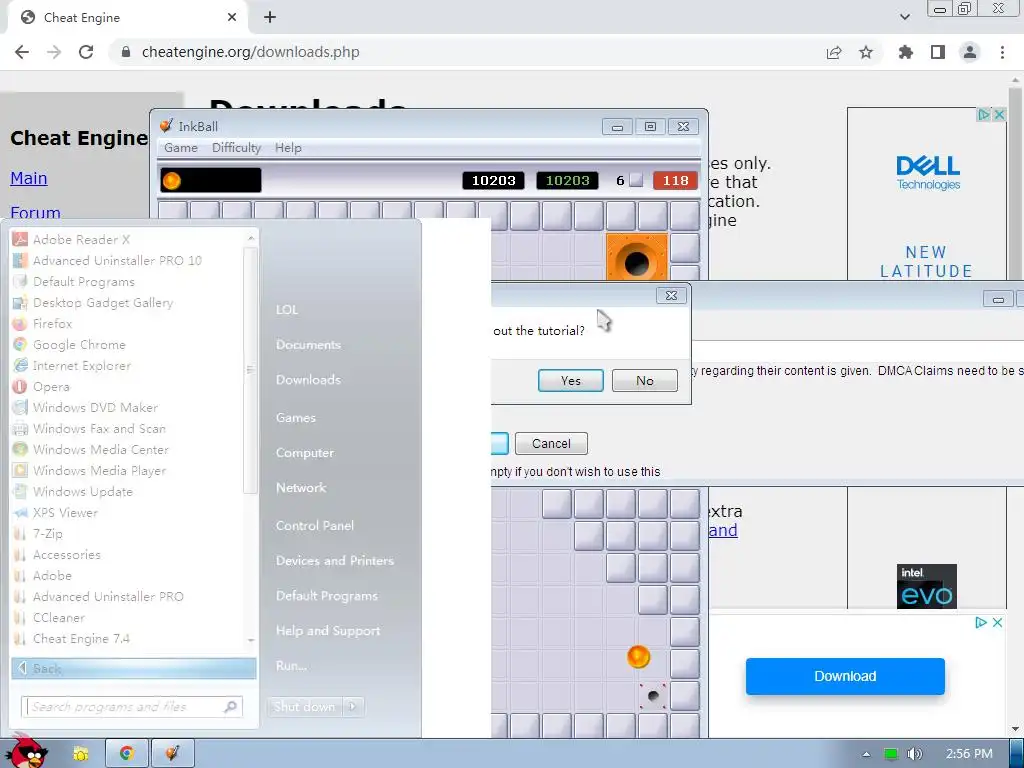The width and height of the screenshot is (1024, 768).
Task: Show hidden system tray icons arrow
Action: tap(866, 754)
